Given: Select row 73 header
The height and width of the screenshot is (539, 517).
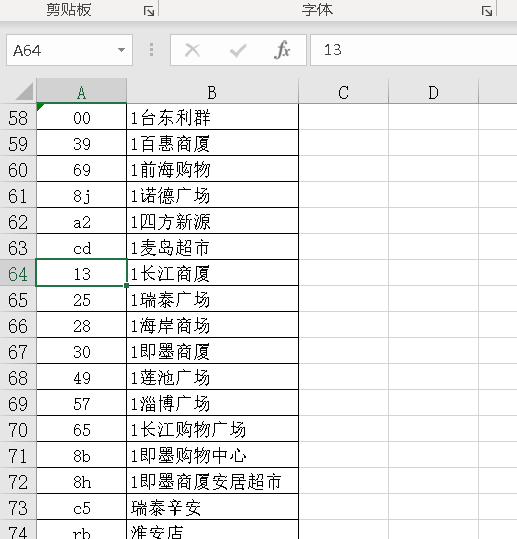Looking at the screenshot, I should coord(18,508).
